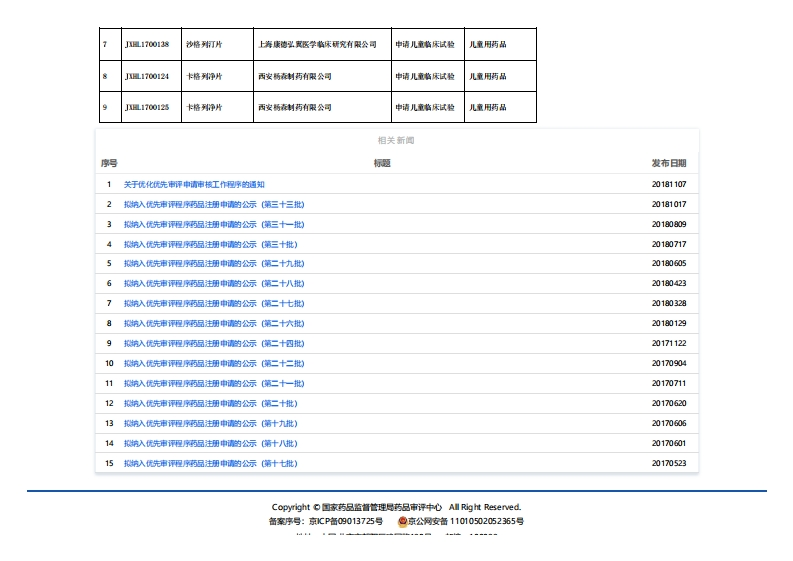Open the 第三十一批 priority review announcement
The image size is (793, 561).
tap(213, 224)
